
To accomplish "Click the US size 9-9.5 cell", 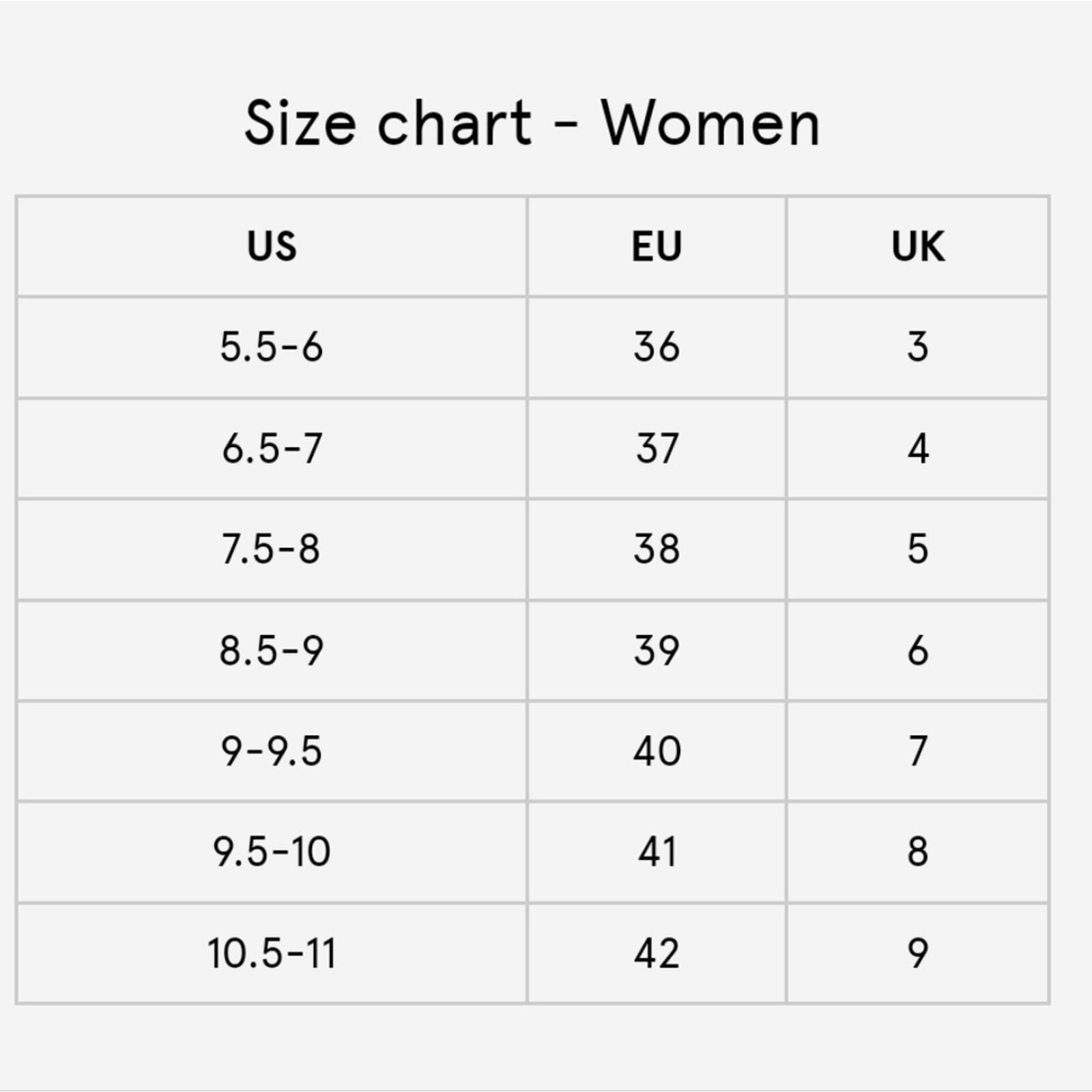I will 272,751.
